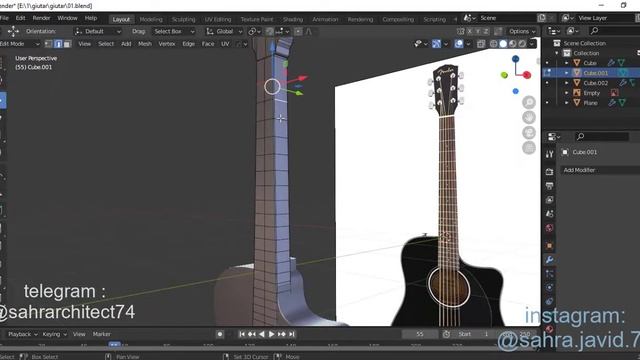Select face select mode icon
This screenshot has width=640, height=360.
67,44
